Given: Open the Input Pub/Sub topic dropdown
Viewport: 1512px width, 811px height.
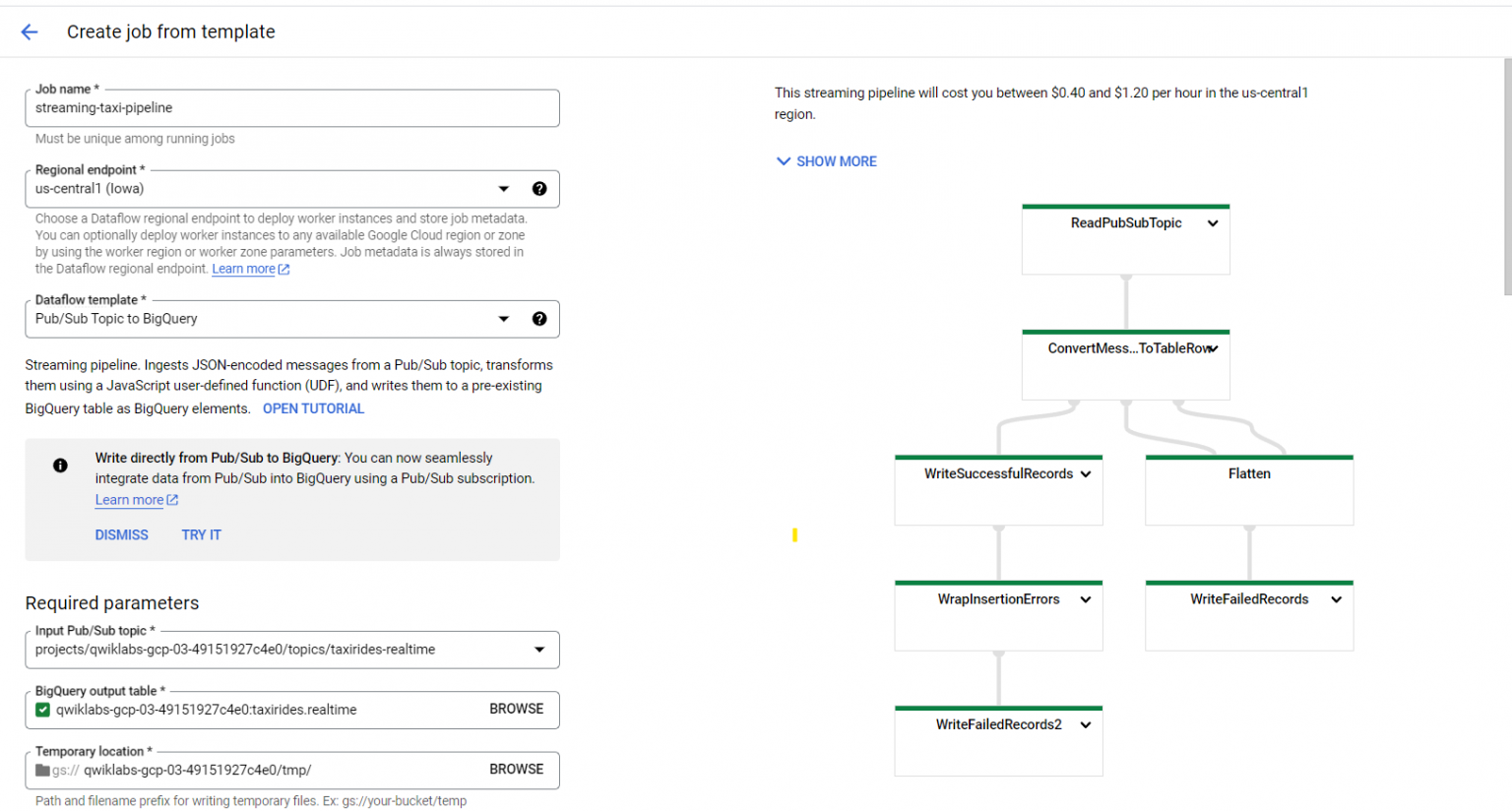Looking at the screenshot, I should click(x=539, y=649).
